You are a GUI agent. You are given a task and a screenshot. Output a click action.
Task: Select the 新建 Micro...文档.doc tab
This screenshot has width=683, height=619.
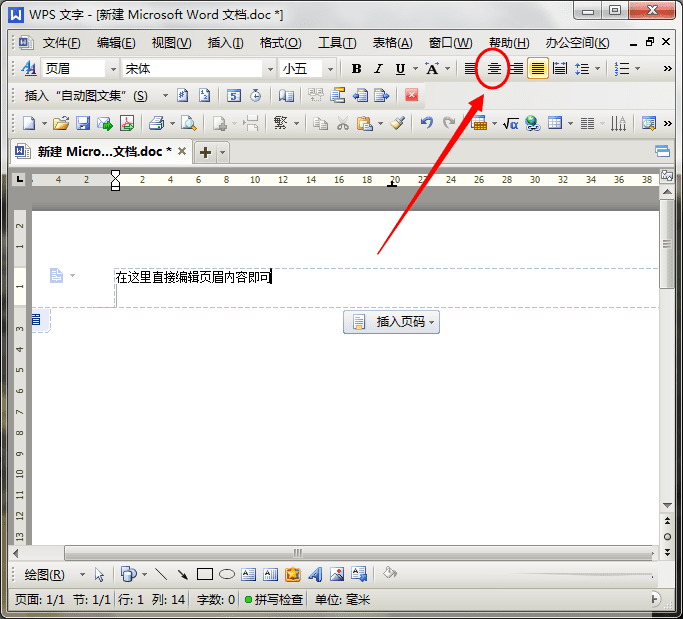(x=100, y=152)
